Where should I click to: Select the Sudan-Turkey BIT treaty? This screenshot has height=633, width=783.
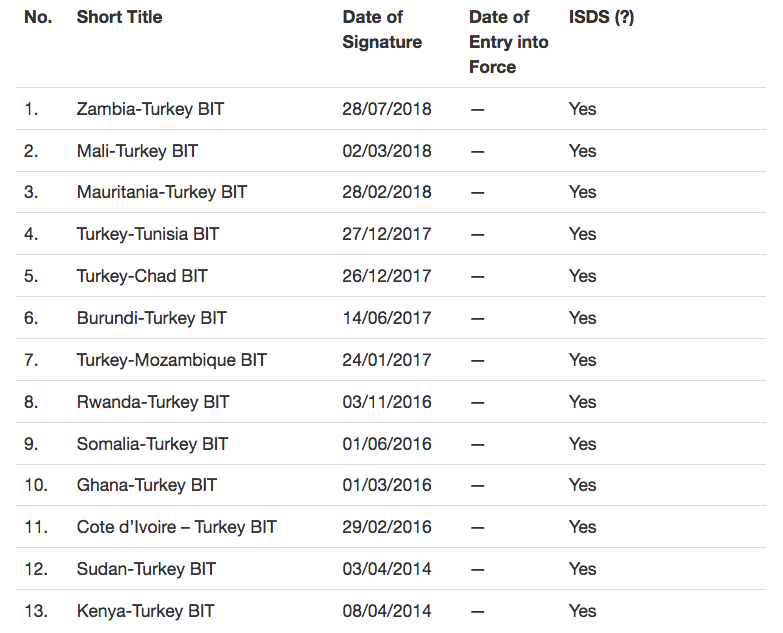(146, 569)
